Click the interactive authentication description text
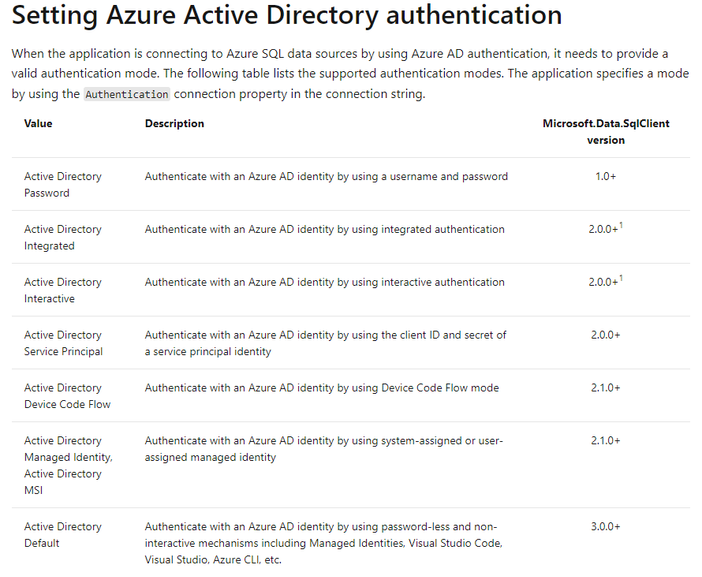The width and height of the screenshot is (702, 577). point(325,282)
